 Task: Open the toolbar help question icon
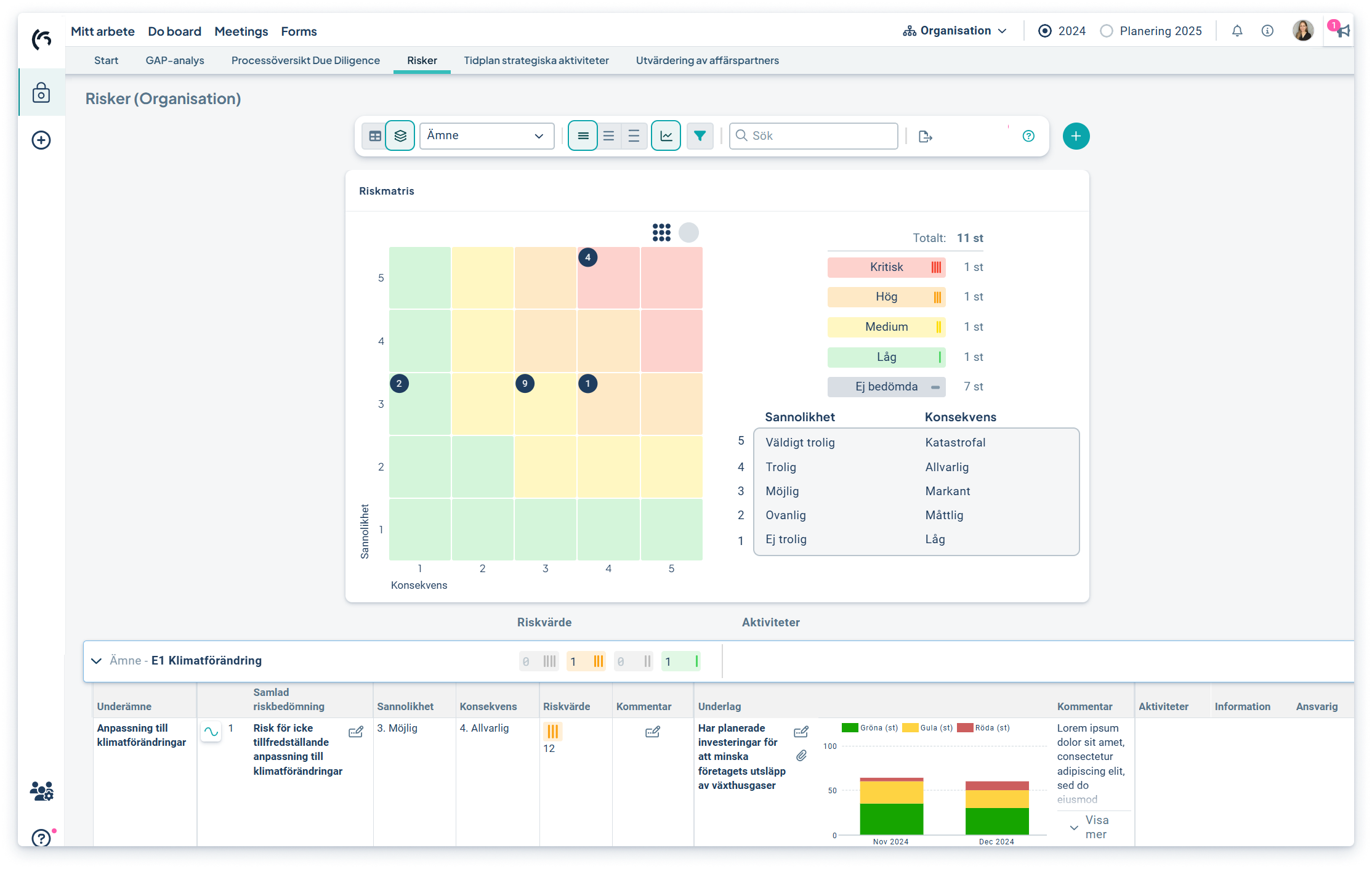1028,136
